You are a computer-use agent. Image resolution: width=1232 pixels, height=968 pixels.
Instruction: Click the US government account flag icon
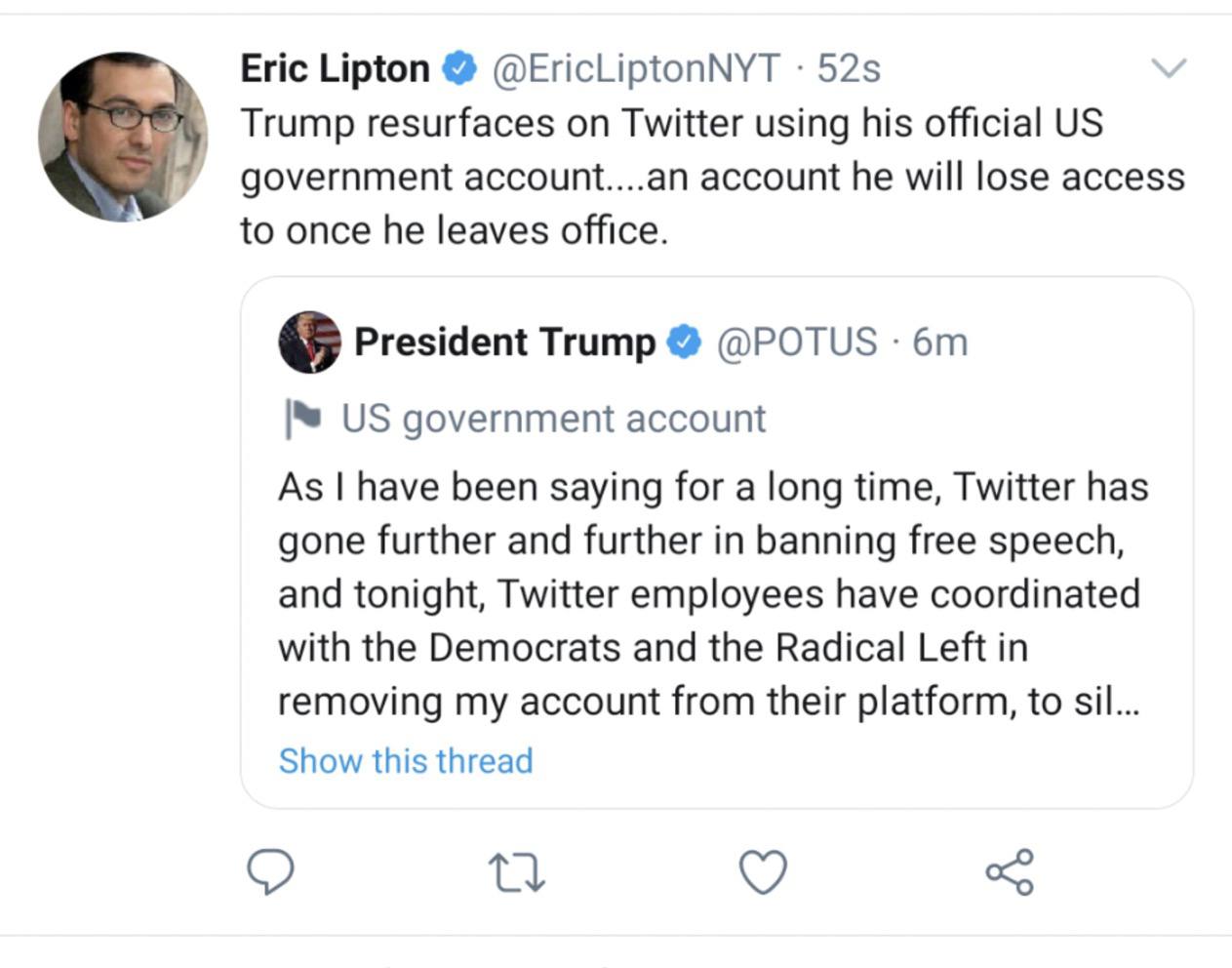(302, 419)
